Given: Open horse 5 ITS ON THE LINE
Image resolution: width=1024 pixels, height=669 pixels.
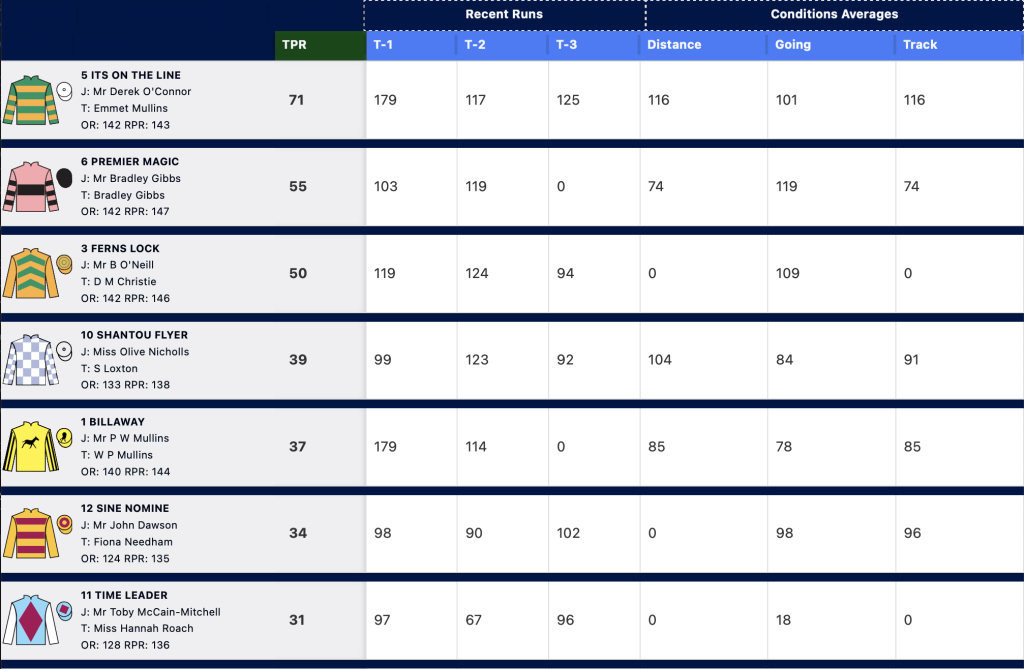Looking at the screenshot, I should pos(131,75).
